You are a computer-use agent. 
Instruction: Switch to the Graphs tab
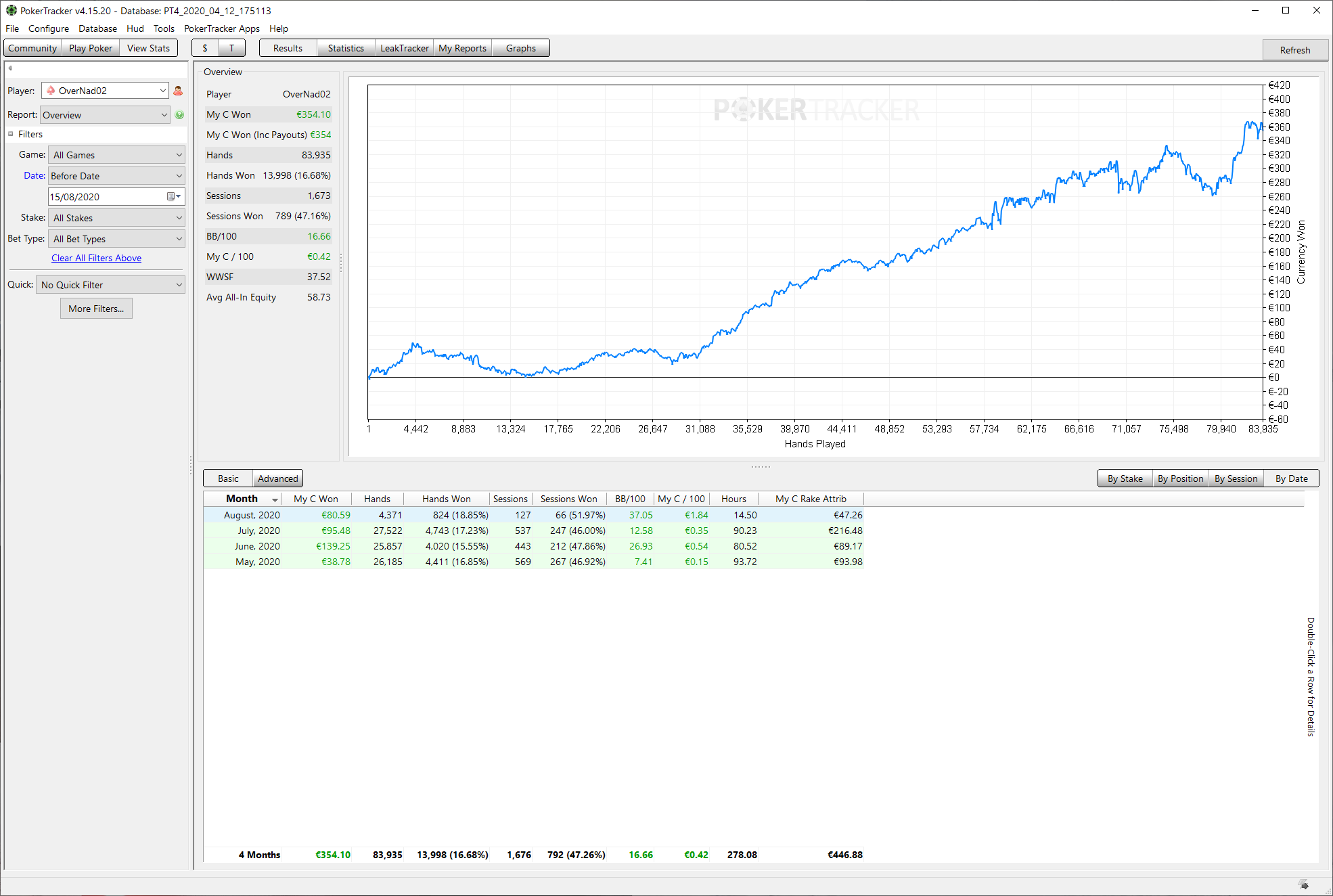[520, 48]
